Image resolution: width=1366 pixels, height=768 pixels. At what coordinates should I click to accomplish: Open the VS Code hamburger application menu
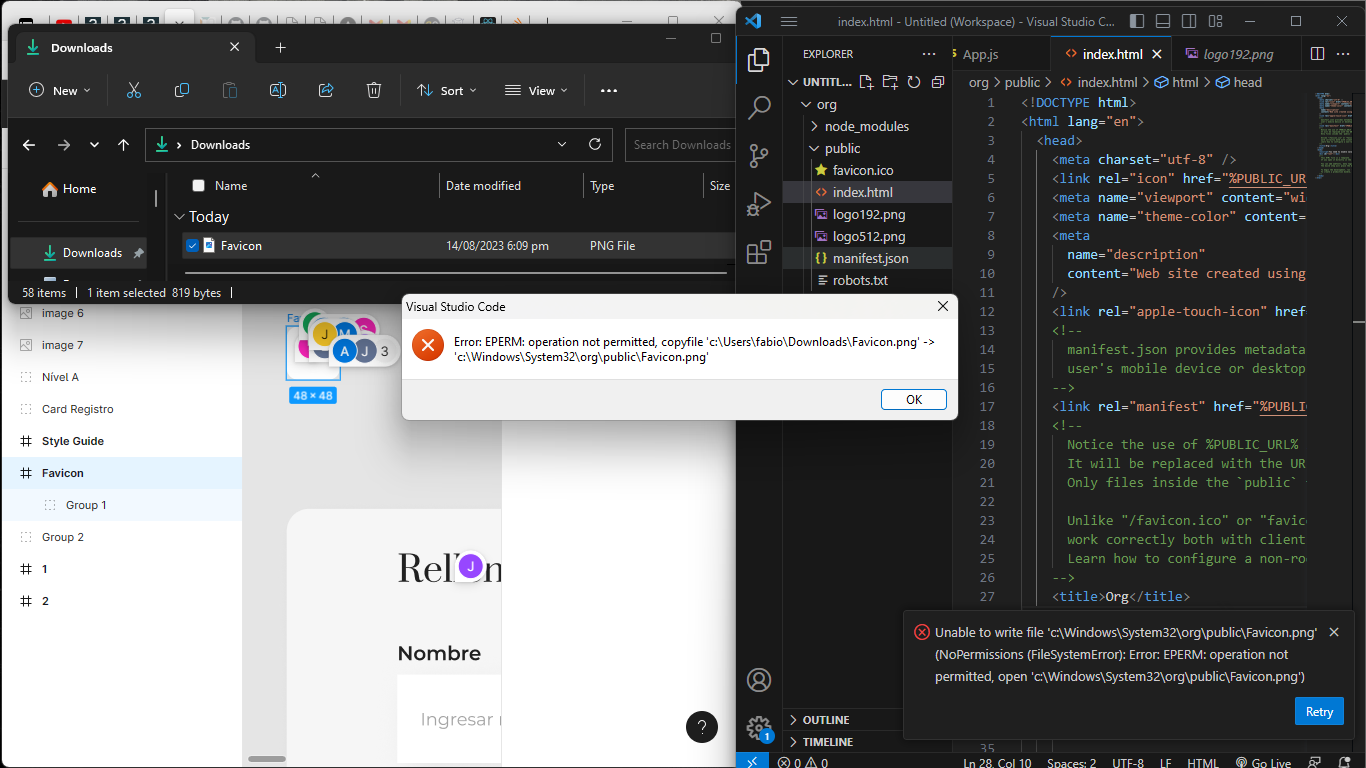point(788,21)
